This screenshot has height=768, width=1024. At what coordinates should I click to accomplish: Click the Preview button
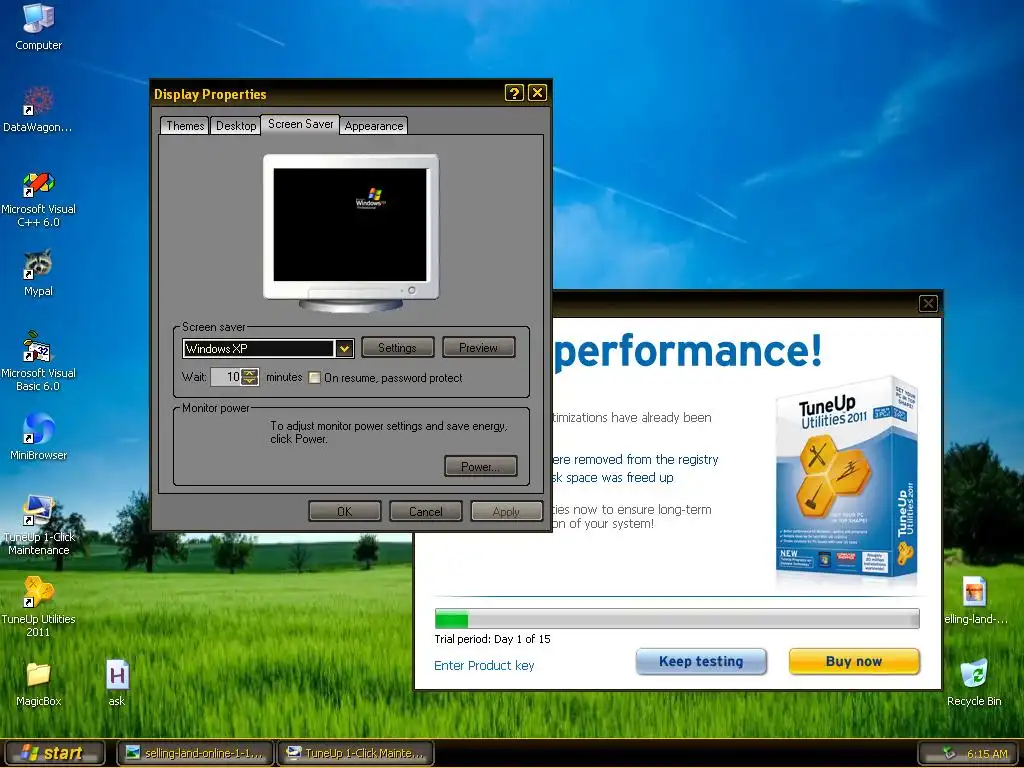pyautogui.click(x=478, y=347)
